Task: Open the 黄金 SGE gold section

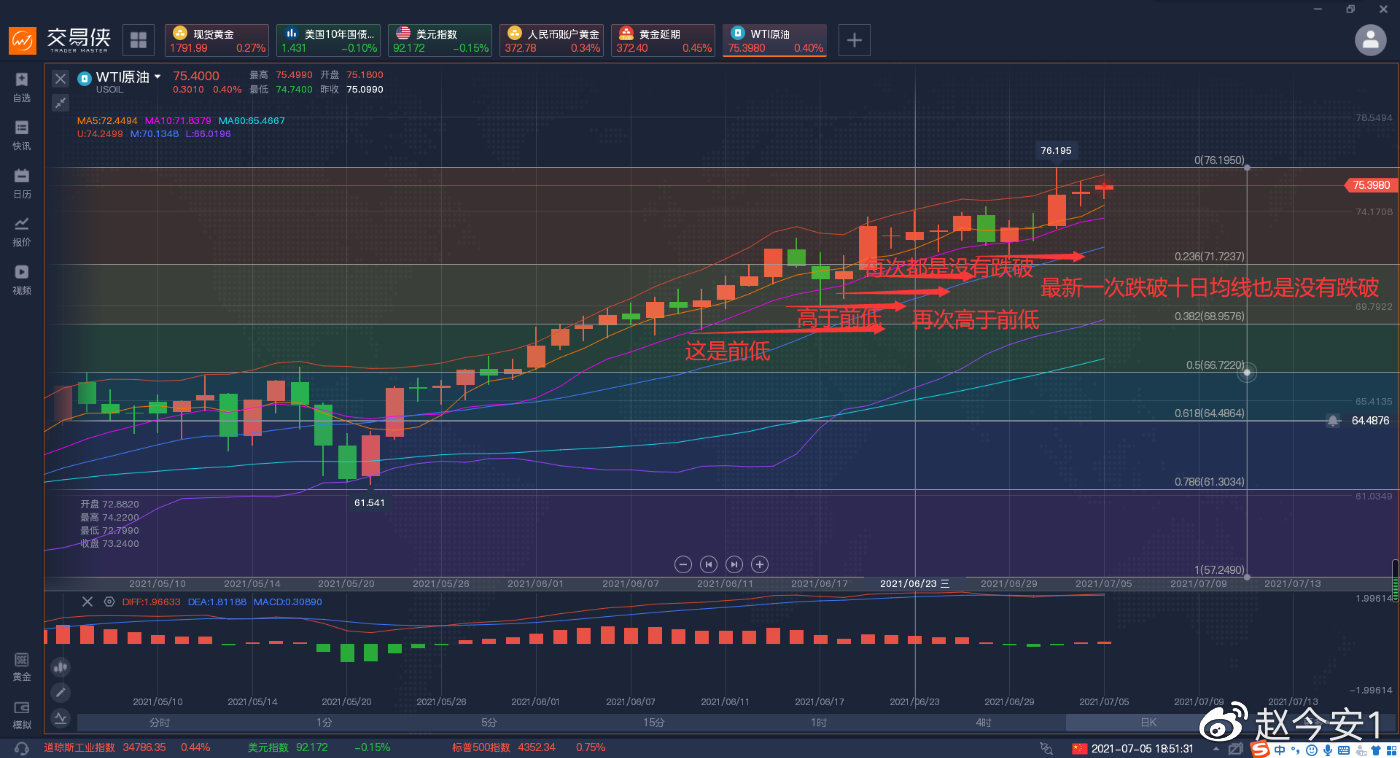Action: pos(21,666)
